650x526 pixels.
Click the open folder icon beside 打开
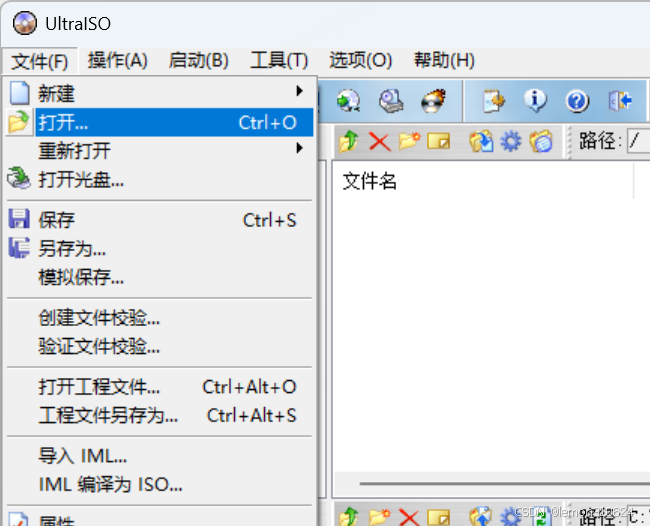click(19, 122)
